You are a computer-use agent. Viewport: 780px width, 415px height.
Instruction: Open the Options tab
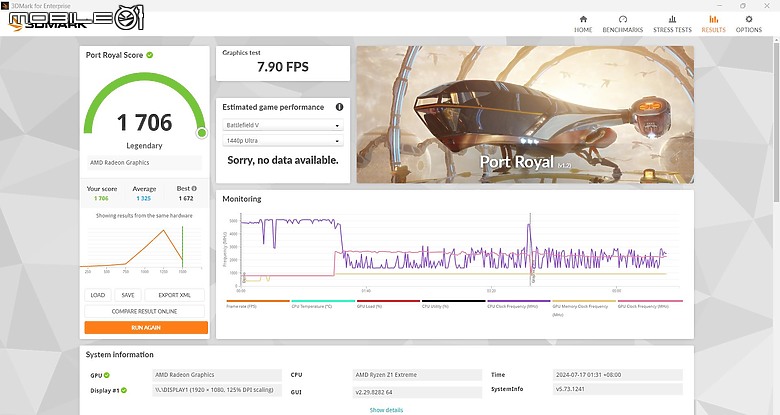749,24
